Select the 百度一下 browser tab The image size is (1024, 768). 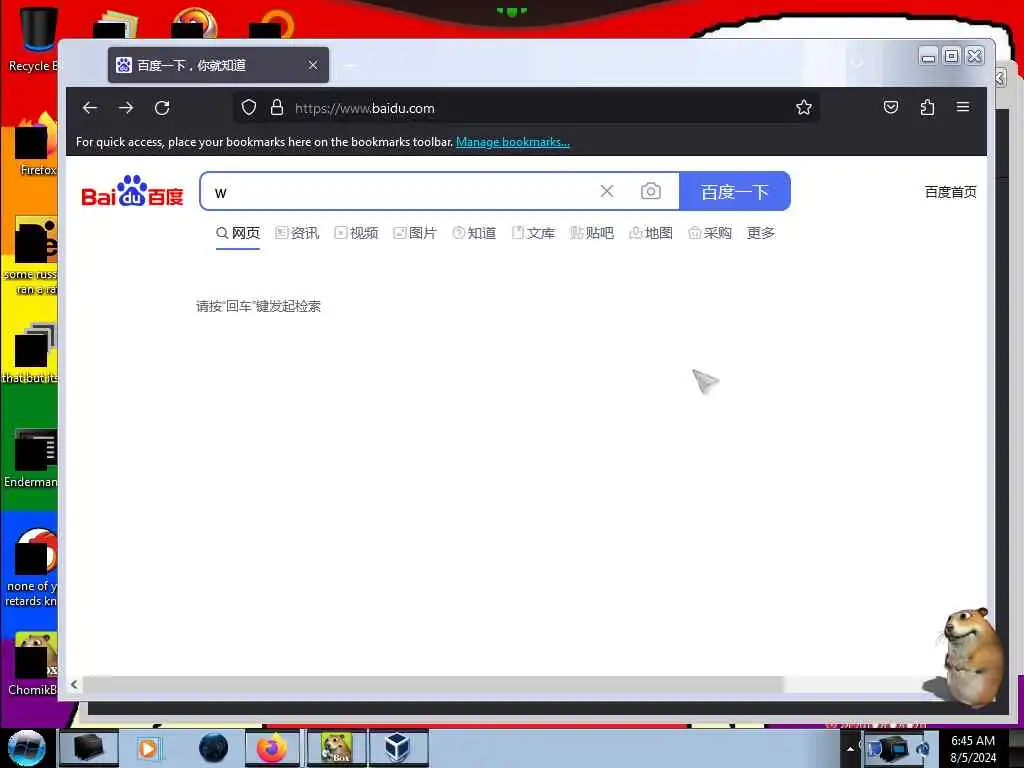pyautogui.click(x=218, y=65)
